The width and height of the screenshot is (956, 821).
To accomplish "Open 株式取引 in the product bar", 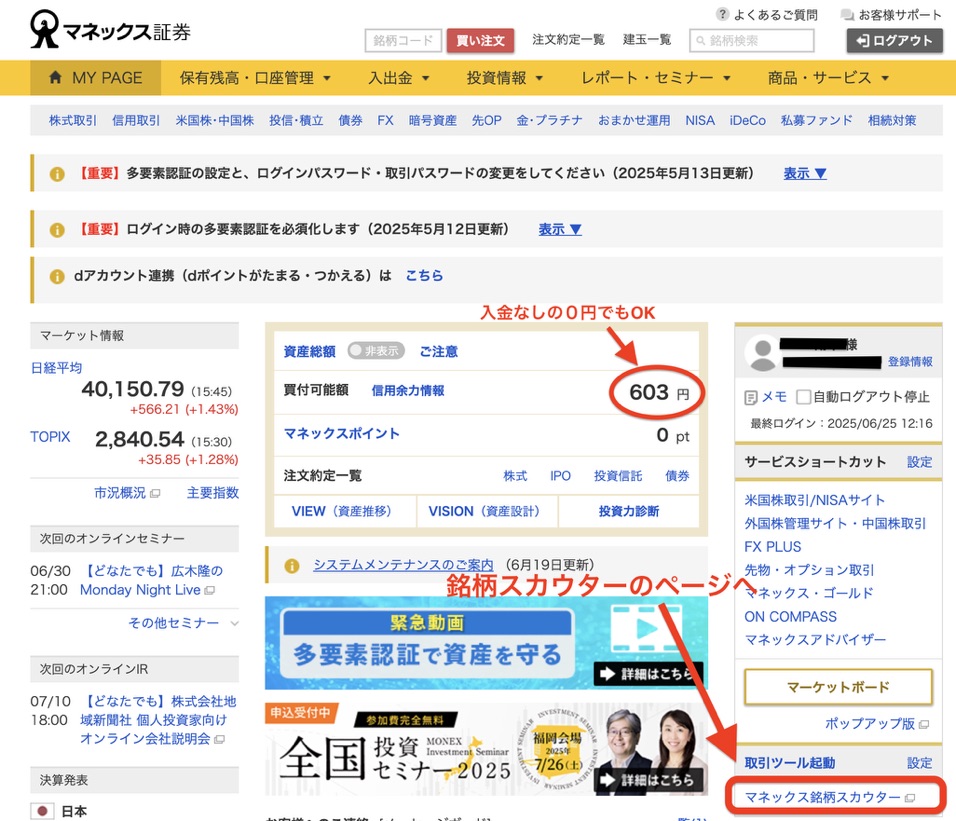I will (x=73, y=121).
